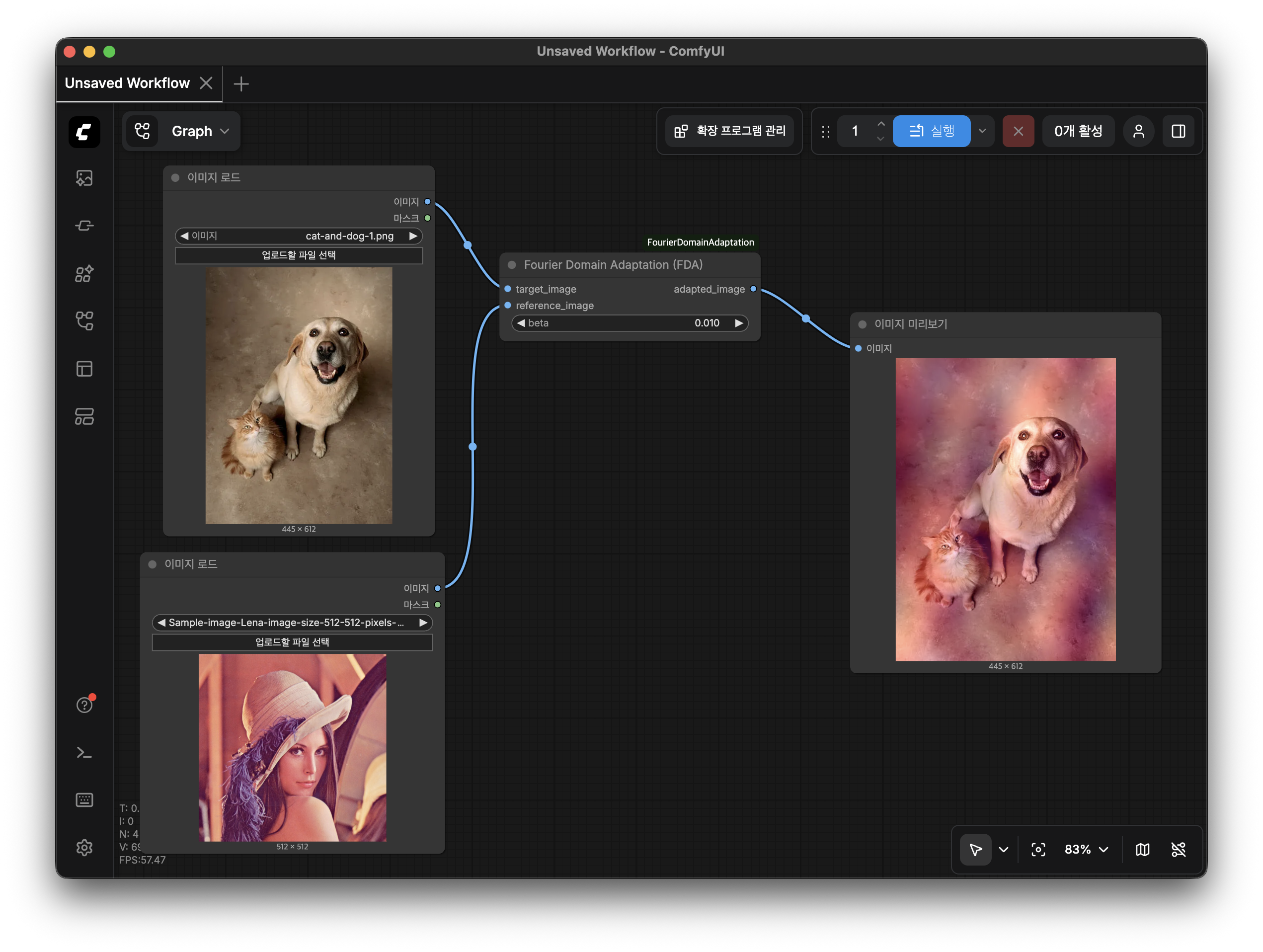Open the cursor mode dropdown chevron
This screenshot has width=1263, height=952.
pos(1004,850)
